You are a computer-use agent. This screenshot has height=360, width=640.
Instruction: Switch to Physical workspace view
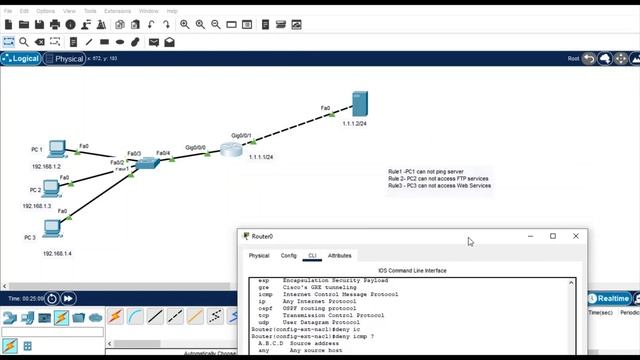(x=64, y=59)
